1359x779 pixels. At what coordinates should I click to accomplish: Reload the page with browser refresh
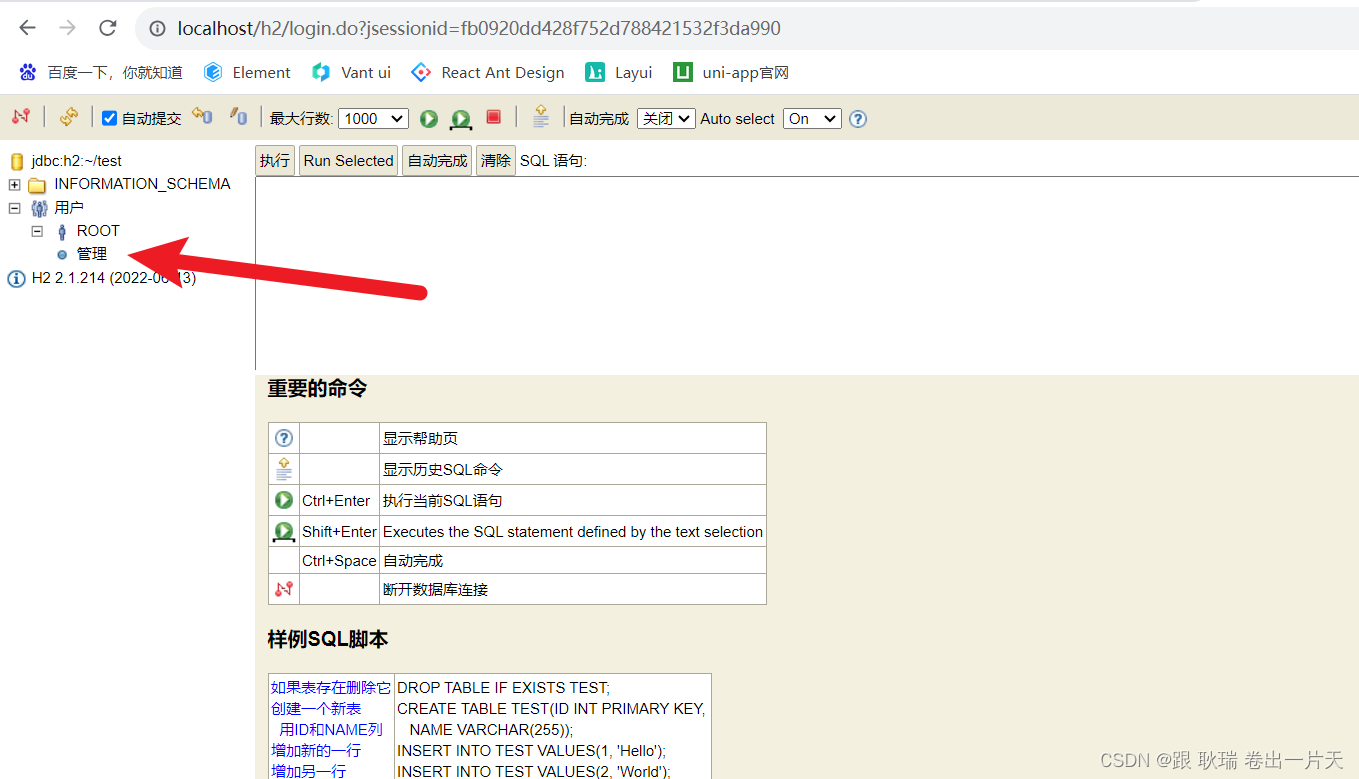(x=108, y=28)
